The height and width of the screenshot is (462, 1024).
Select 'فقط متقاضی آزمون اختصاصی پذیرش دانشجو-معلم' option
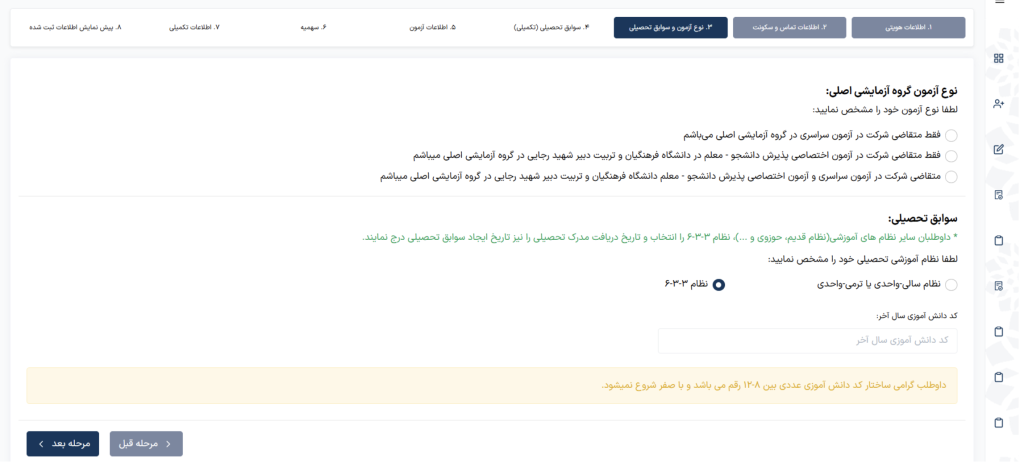[x=950, y=156]
